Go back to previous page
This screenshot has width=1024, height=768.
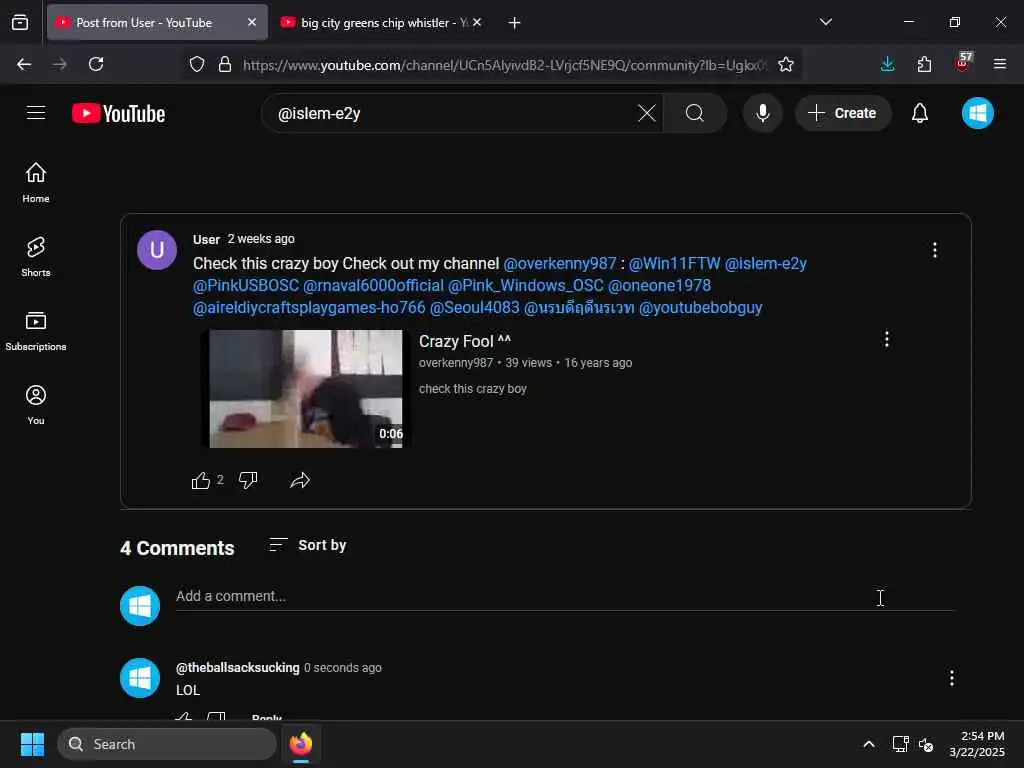click(x=24, y=64)
